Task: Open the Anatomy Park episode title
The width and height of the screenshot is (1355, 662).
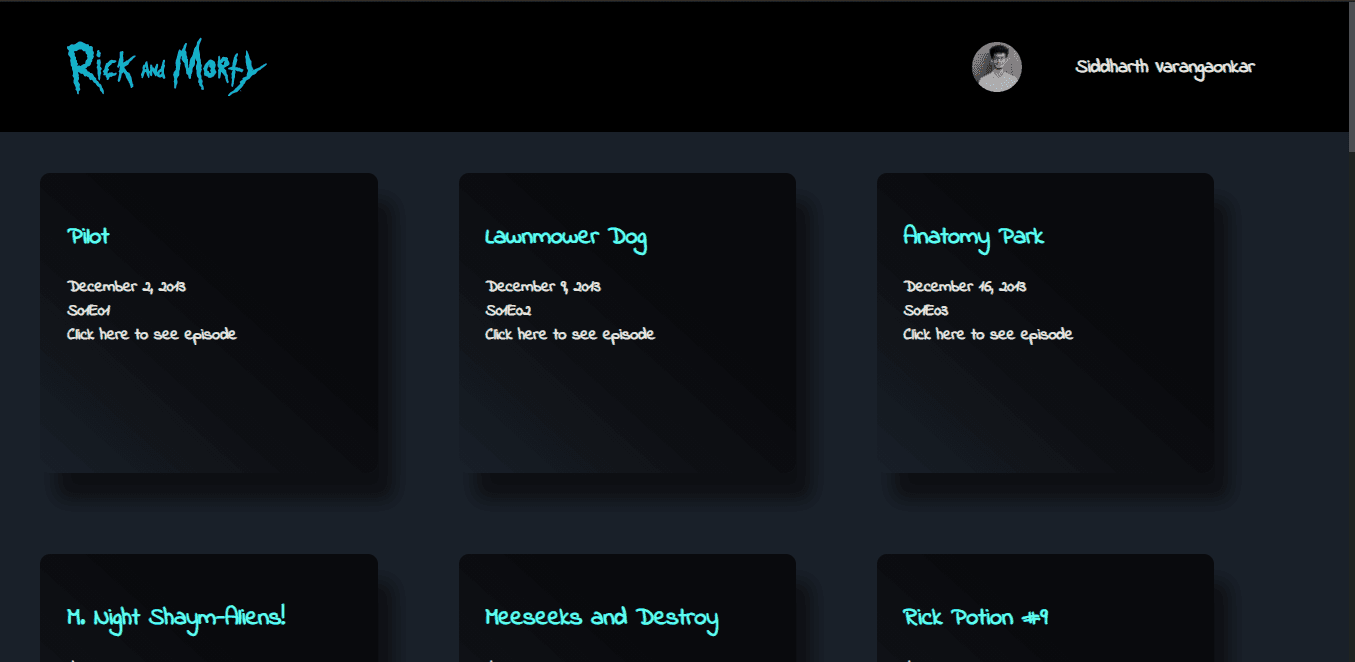Action: [x=974, y=237]
